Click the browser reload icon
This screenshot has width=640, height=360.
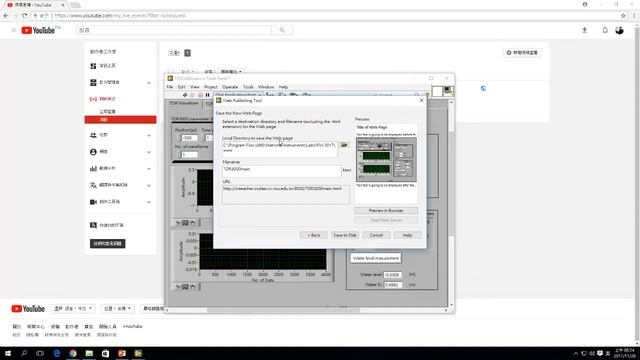(x=24, y=16)
